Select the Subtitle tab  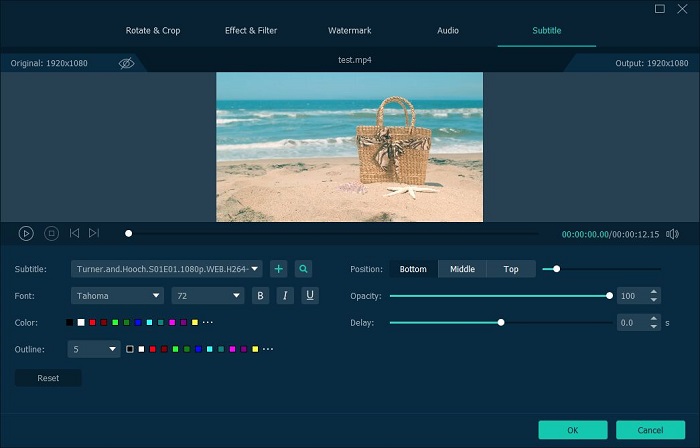pos(547,30)
